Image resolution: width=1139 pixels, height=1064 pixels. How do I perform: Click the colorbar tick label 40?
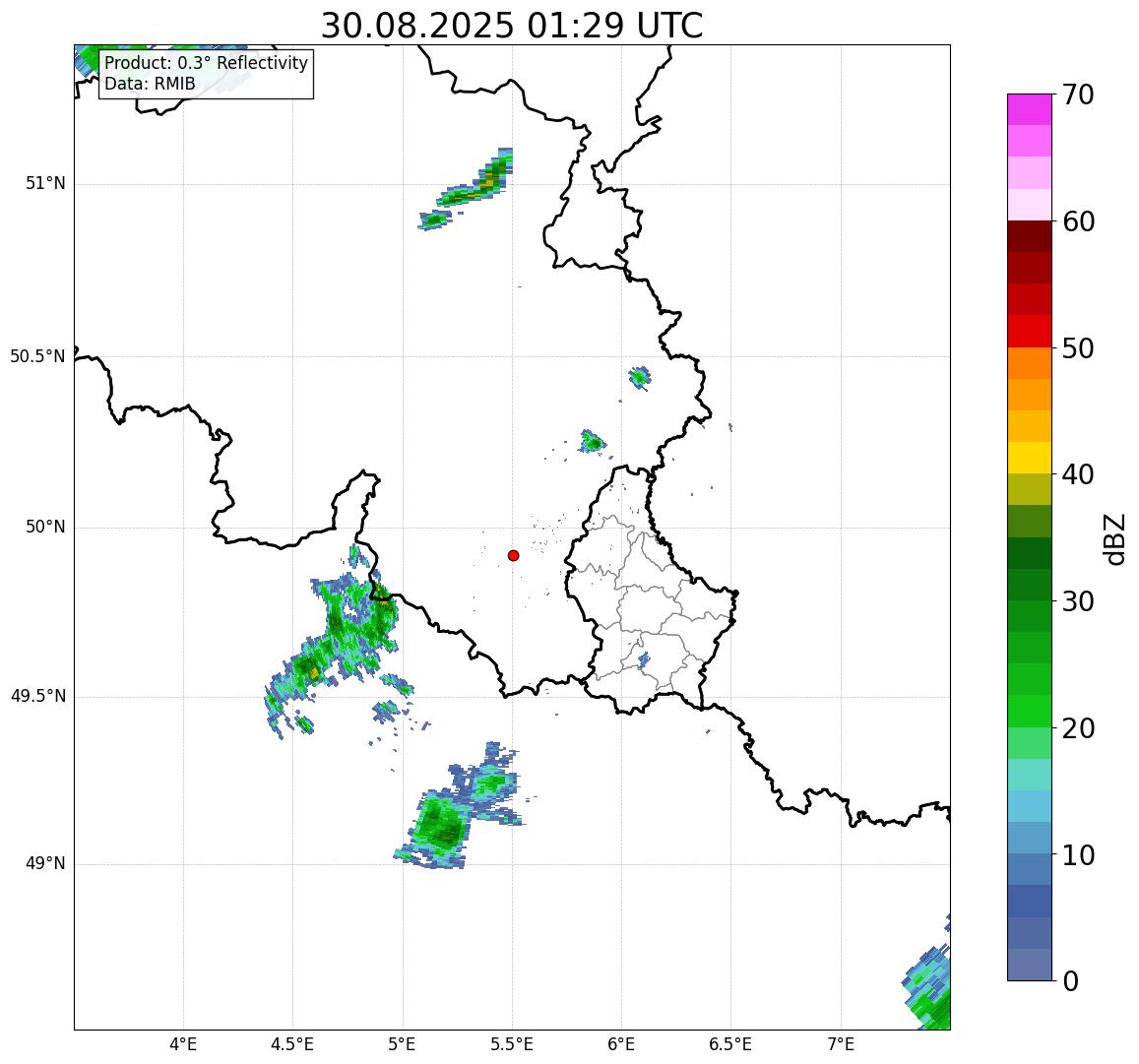(1077, 475)
